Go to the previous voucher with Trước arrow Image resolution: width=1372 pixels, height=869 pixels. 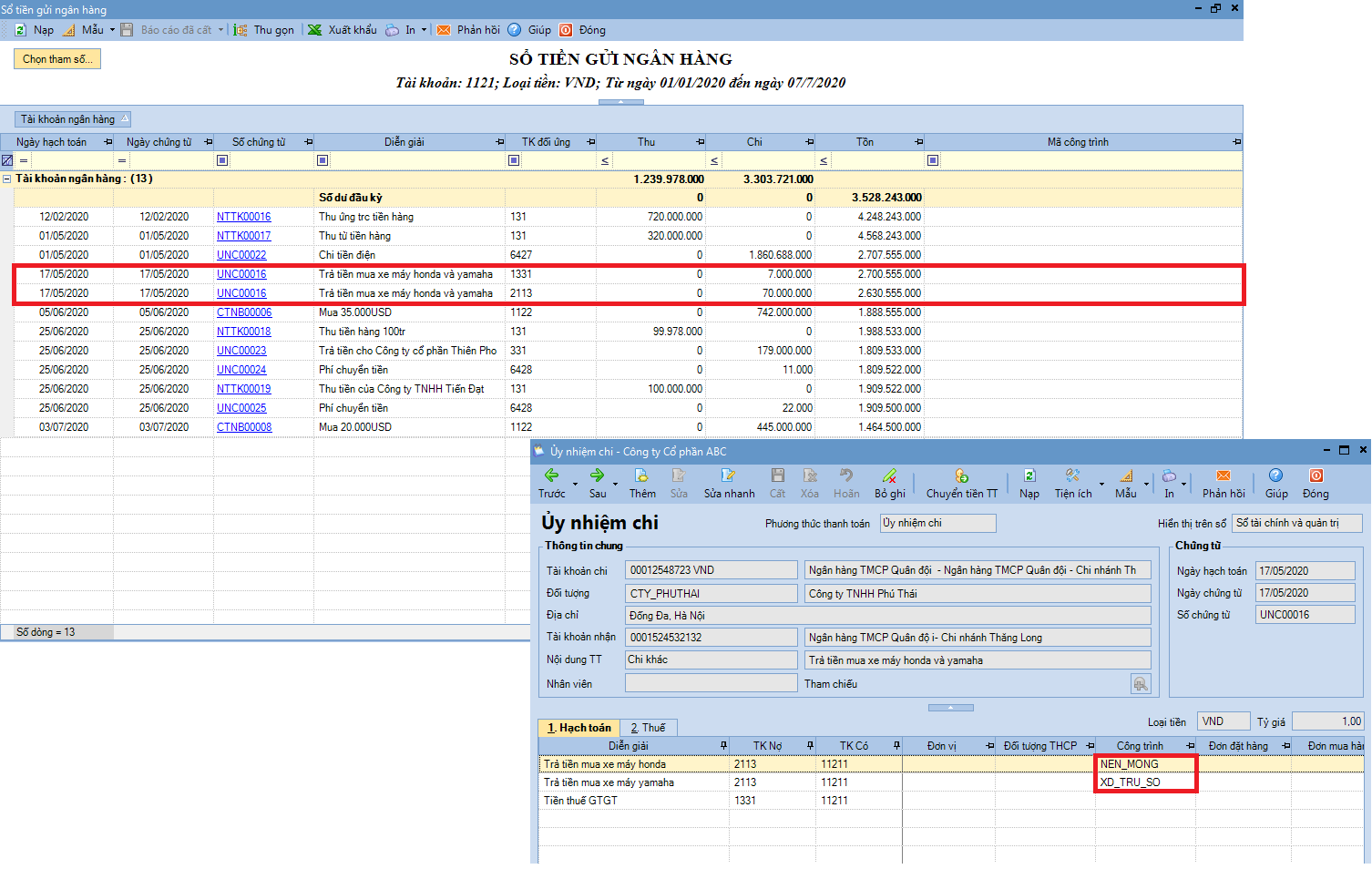(x=551, y=475)
